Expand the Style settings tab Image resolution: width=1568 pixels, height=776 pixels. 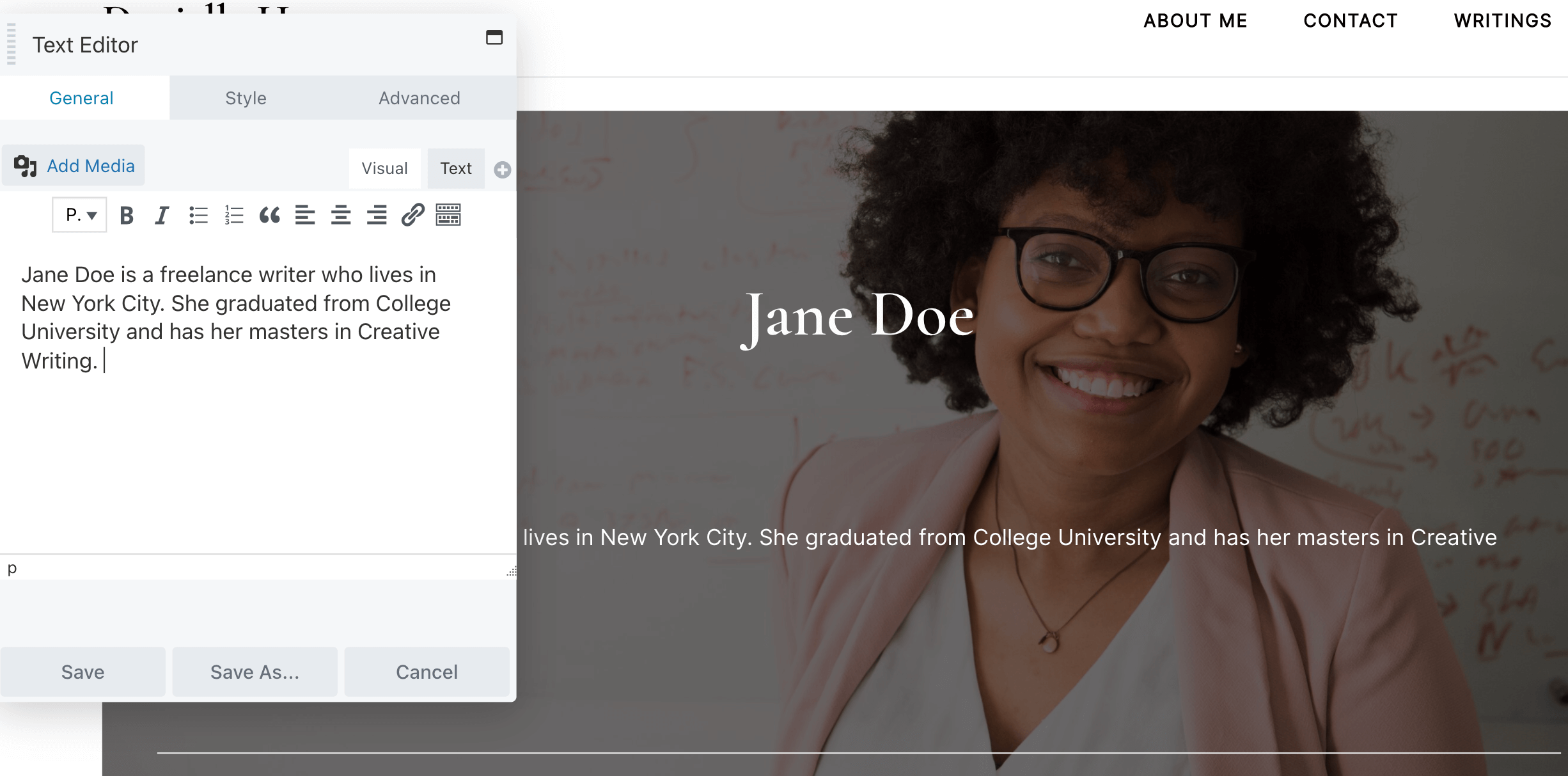[x=246, y=97]
